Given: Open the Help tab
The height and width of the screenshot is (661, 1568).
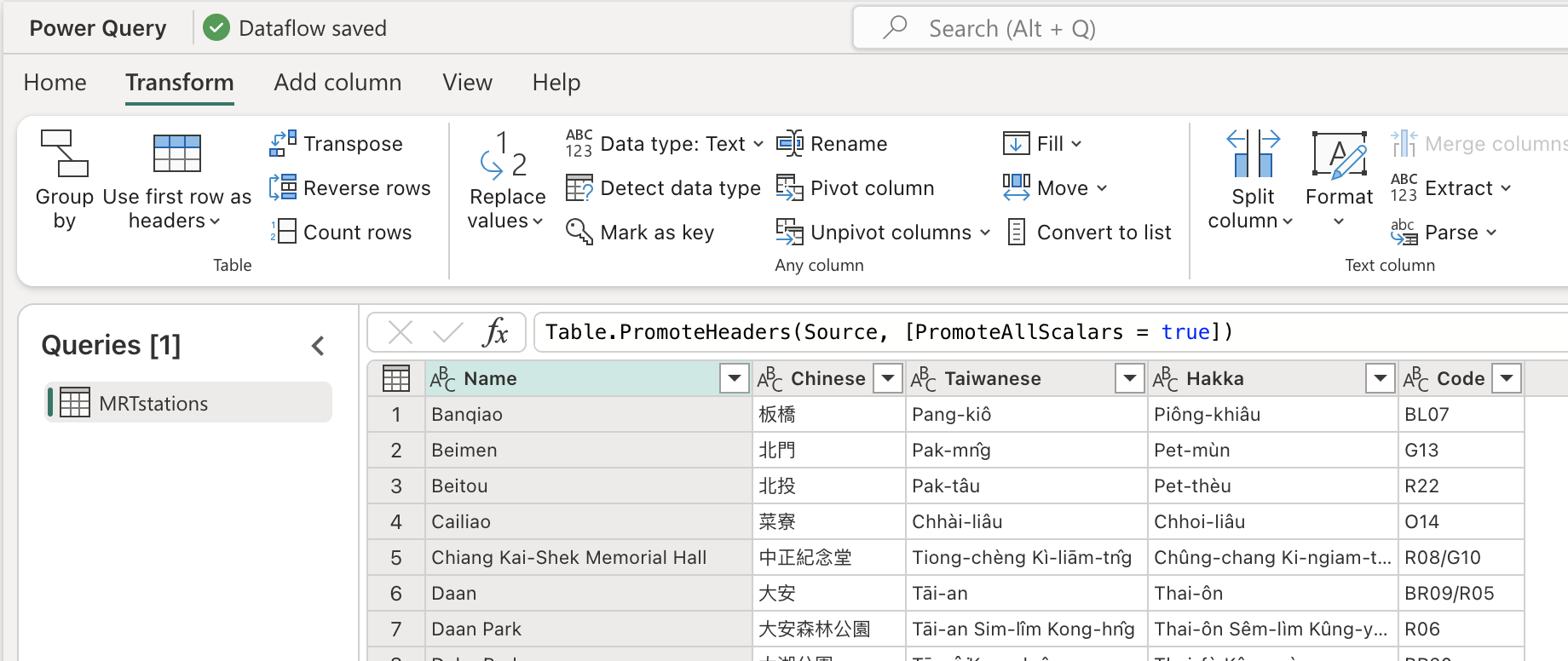Looking at the screenshot, I should (x=556, y=82).
